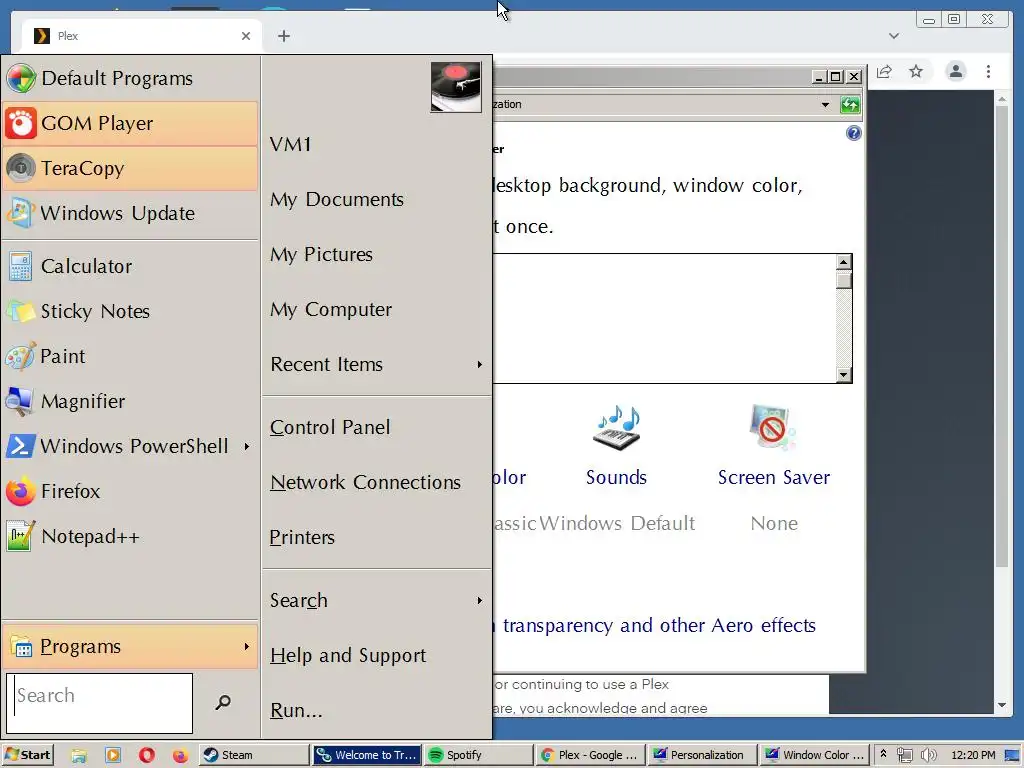Open Personalization help question mark
Screen dimensions: 1024x768
(854, 133)
